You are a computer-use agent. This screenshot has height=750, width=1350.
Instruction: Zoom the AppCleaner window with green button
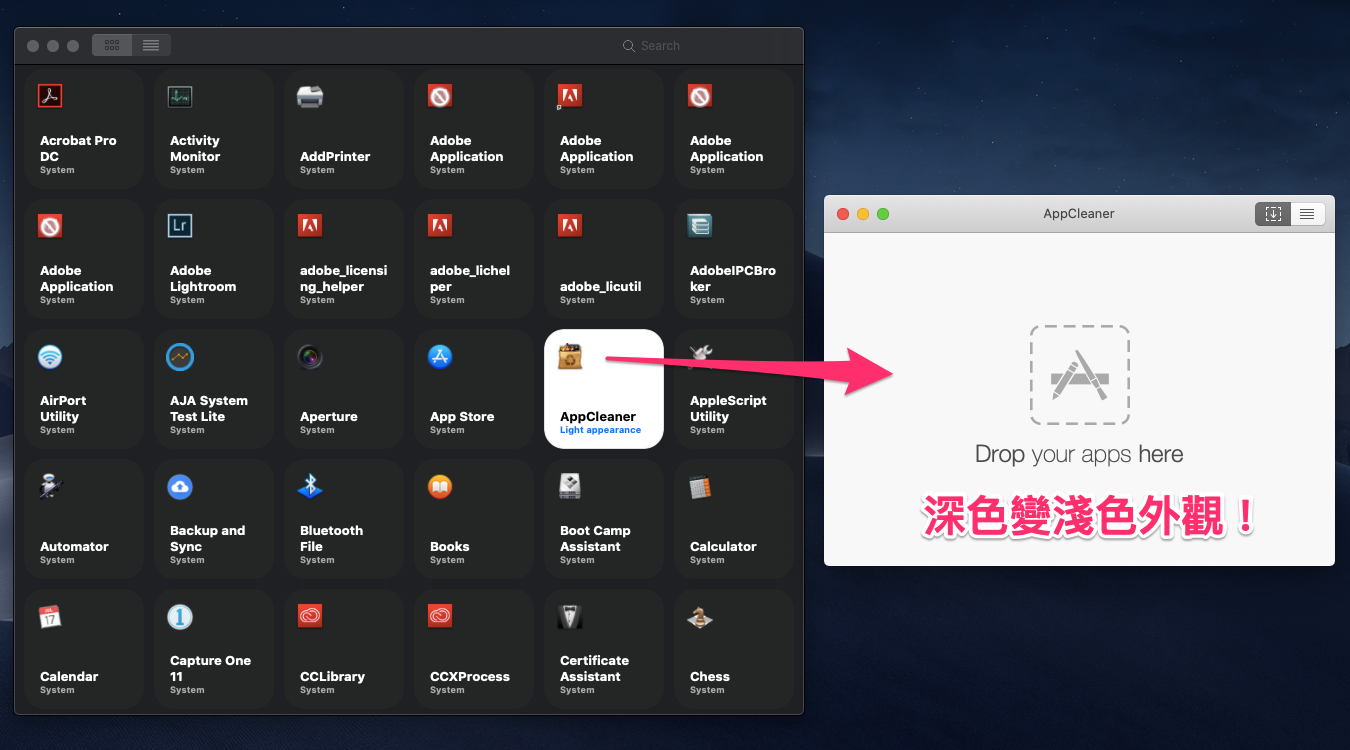click(x=883, y=214)
